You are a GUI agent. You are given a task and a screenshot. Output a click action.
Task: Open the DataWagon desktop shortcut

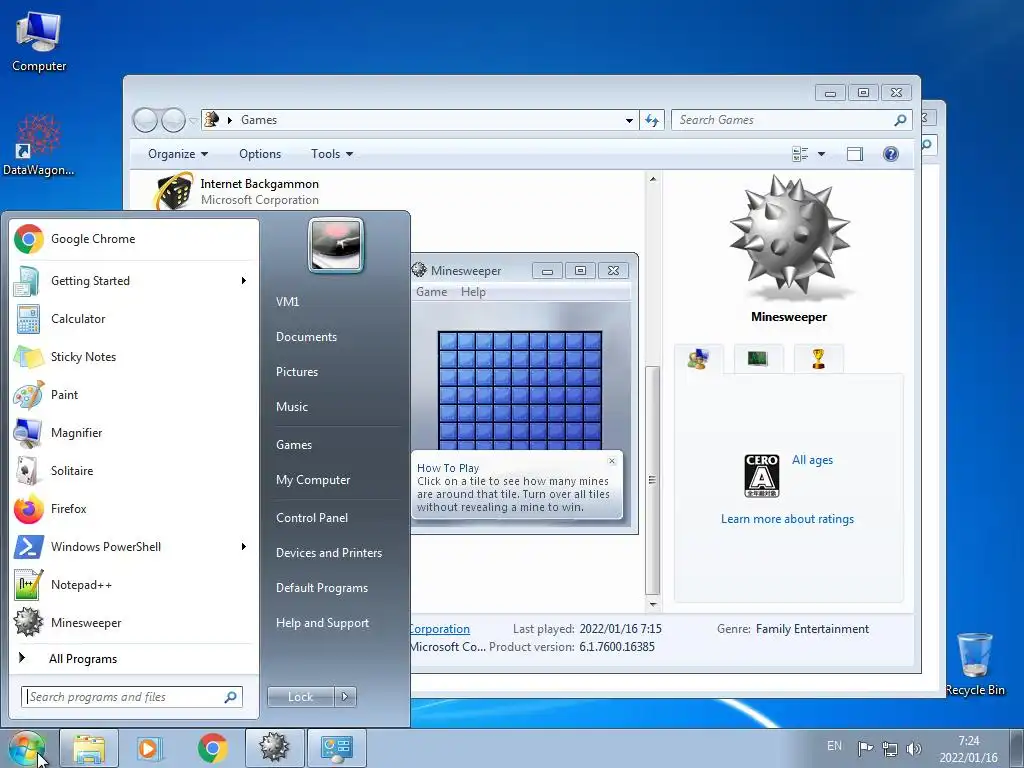(x=39, y=145)
